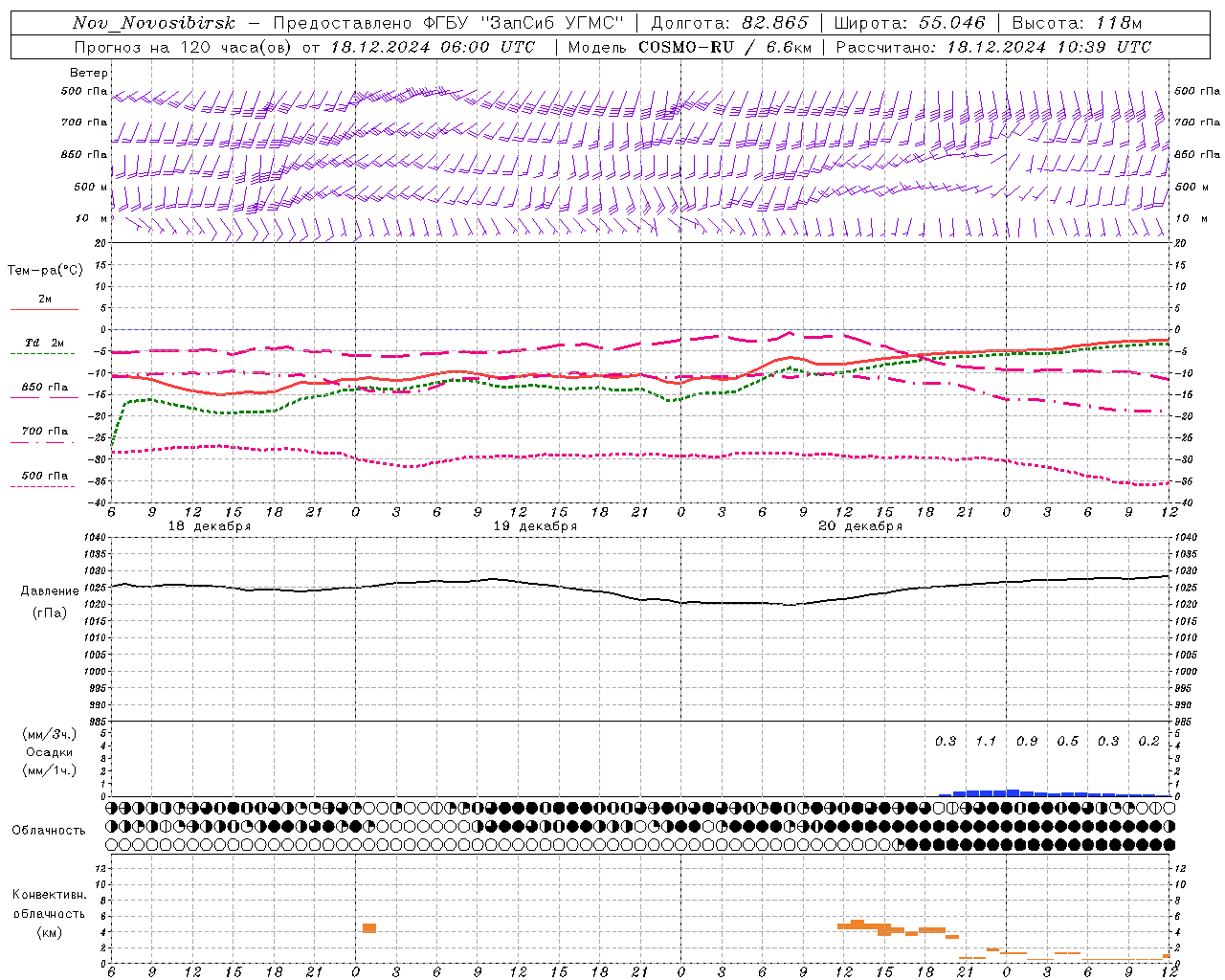This screenshot has height=980, width=1225.
Task: Click the orange convective cloud block on 19 декабря
Action: (x=369, y=928)
